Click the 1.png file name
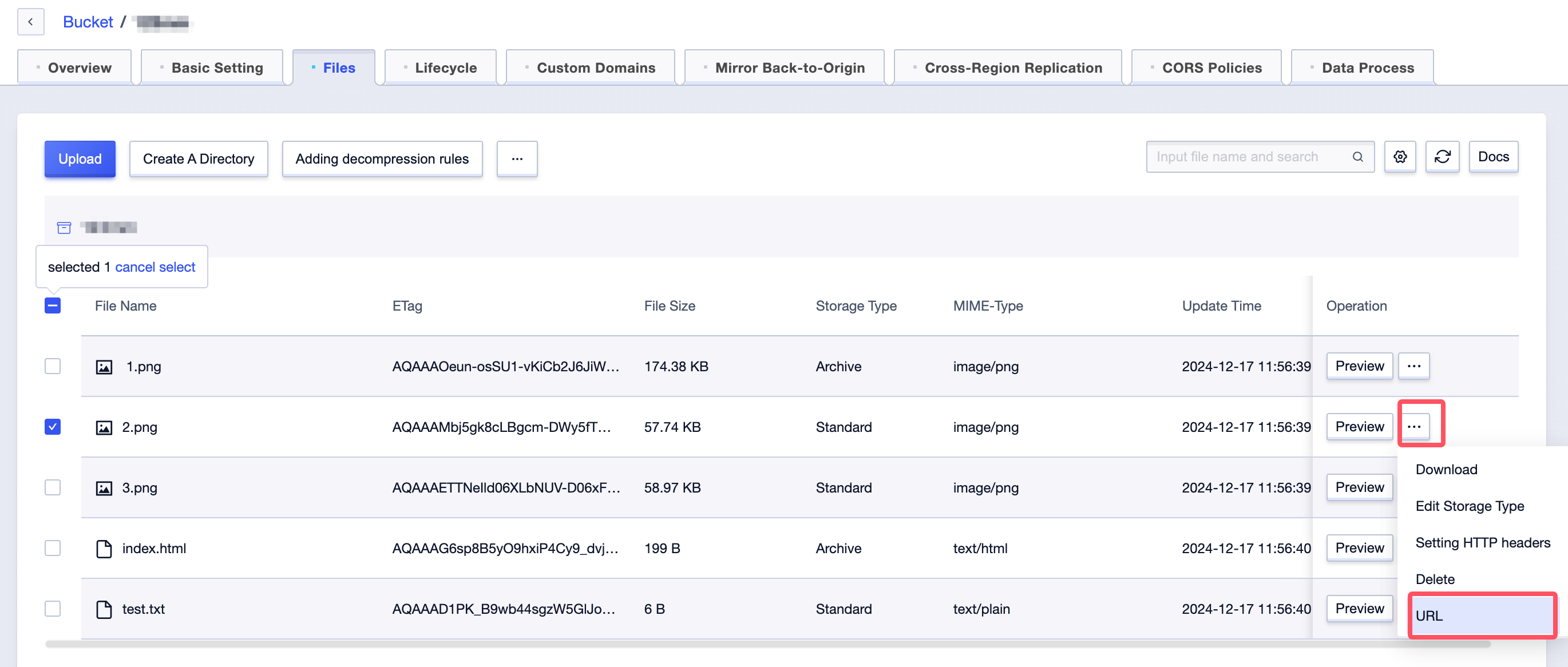 pyautogui.click(x=144, y=367)
